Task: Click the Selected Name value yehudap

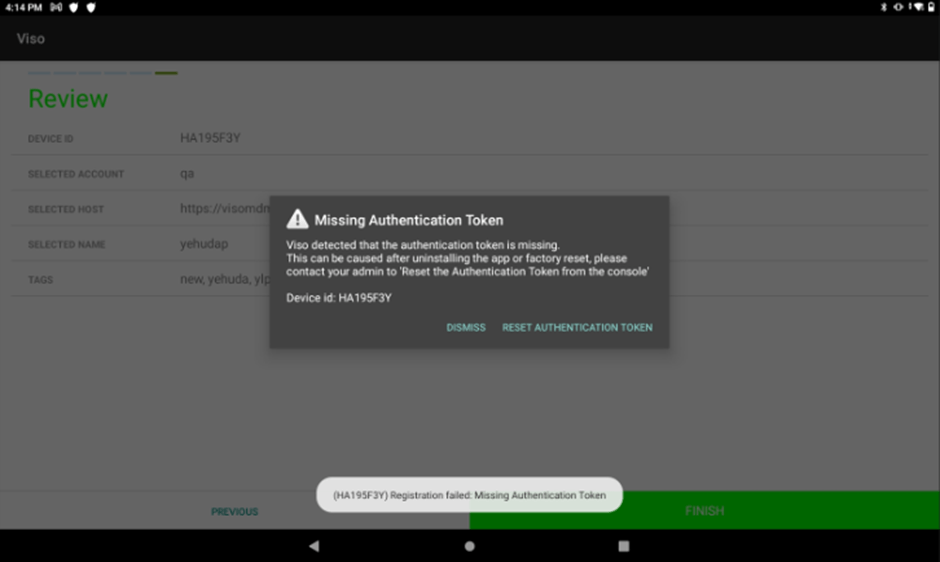Action: click(x=206, y=244)
